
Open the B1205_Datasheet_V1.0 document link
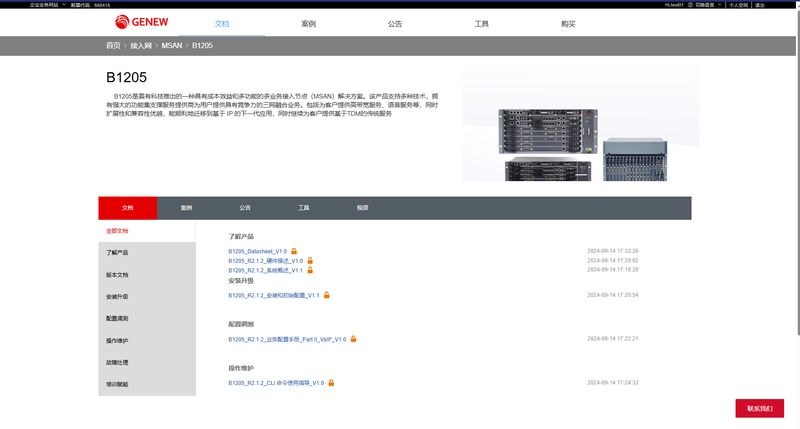(x=257, y=251)
